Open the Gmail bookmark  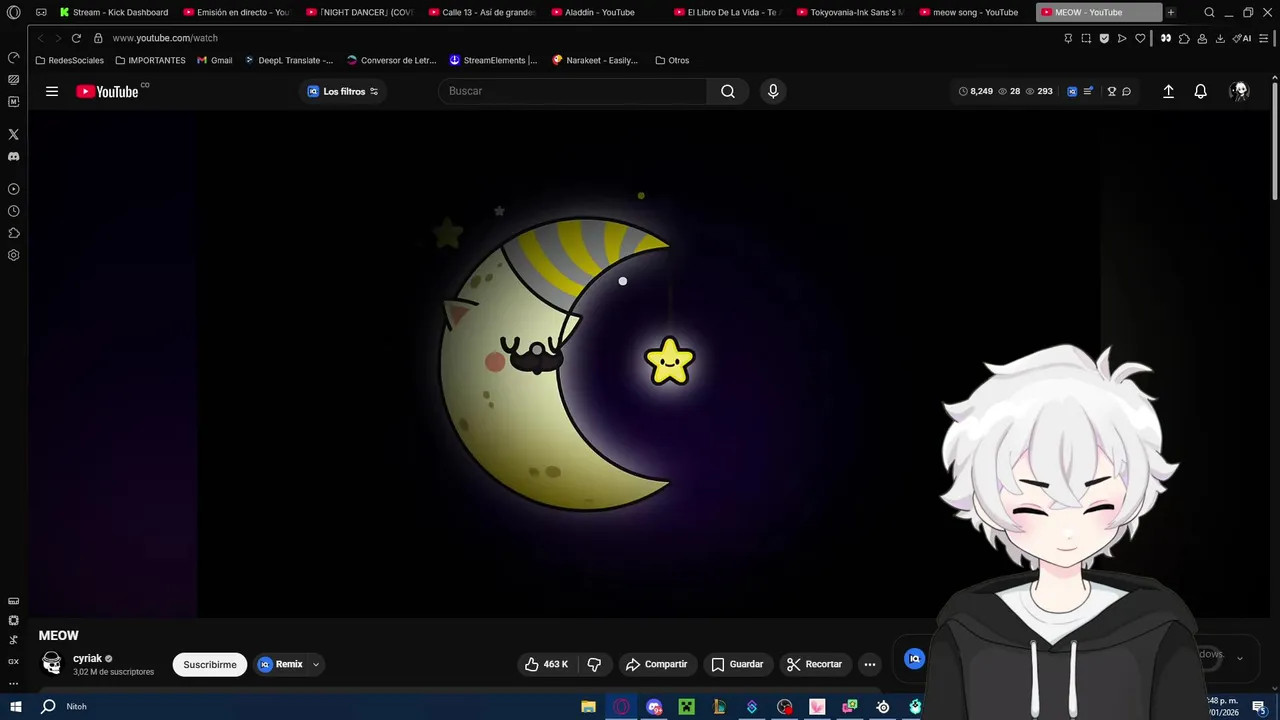[215, 60]
